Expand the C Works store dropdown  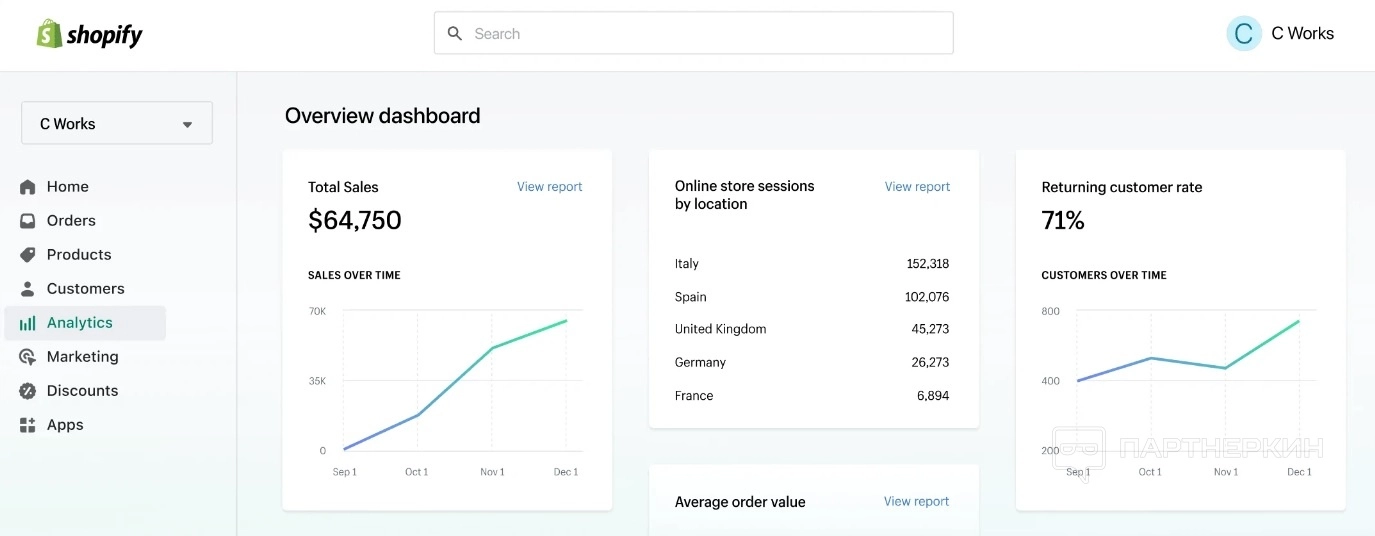[117, 124]
